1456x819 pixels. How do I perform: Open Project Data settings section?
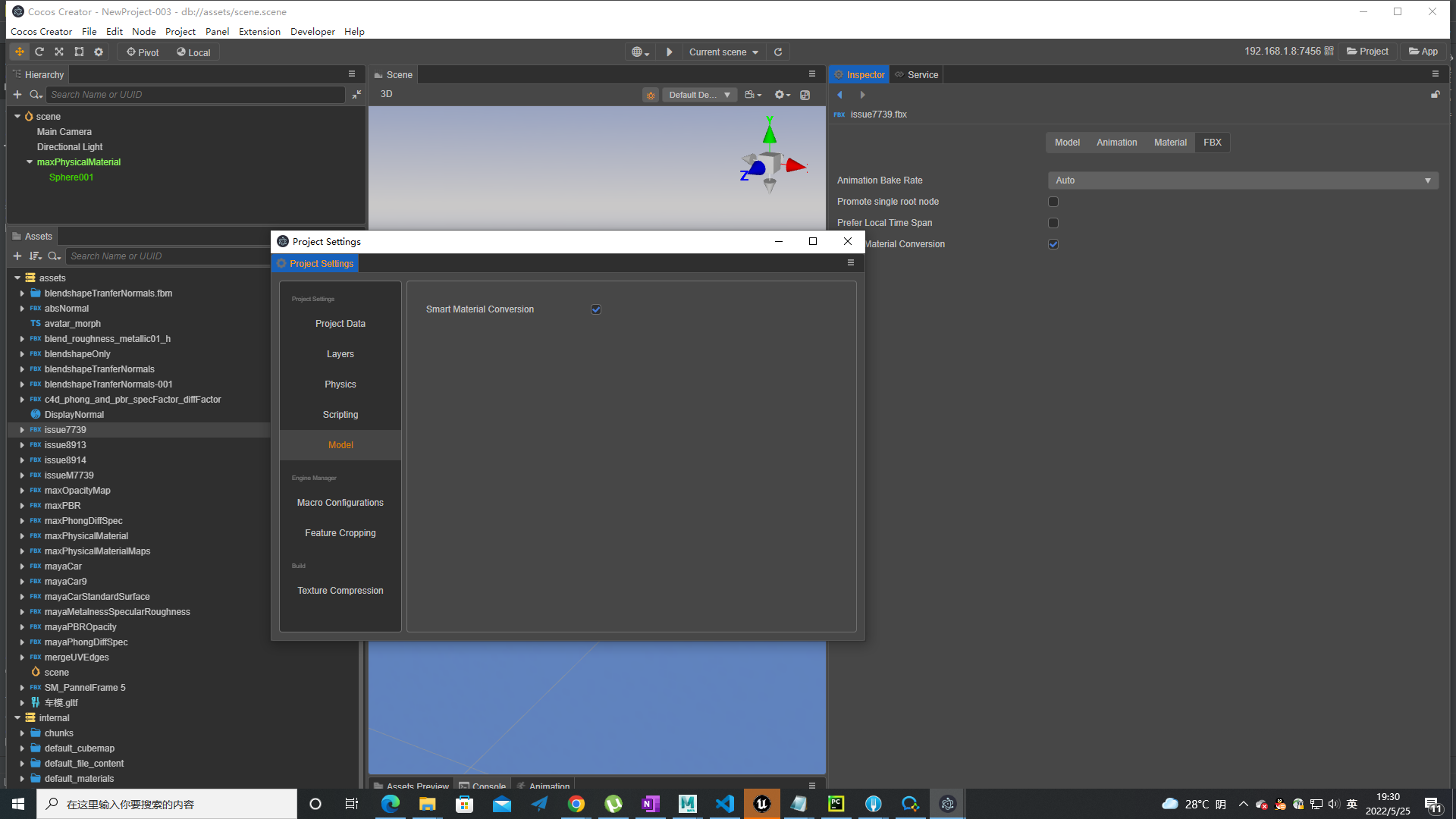click(x=340, y=324)
